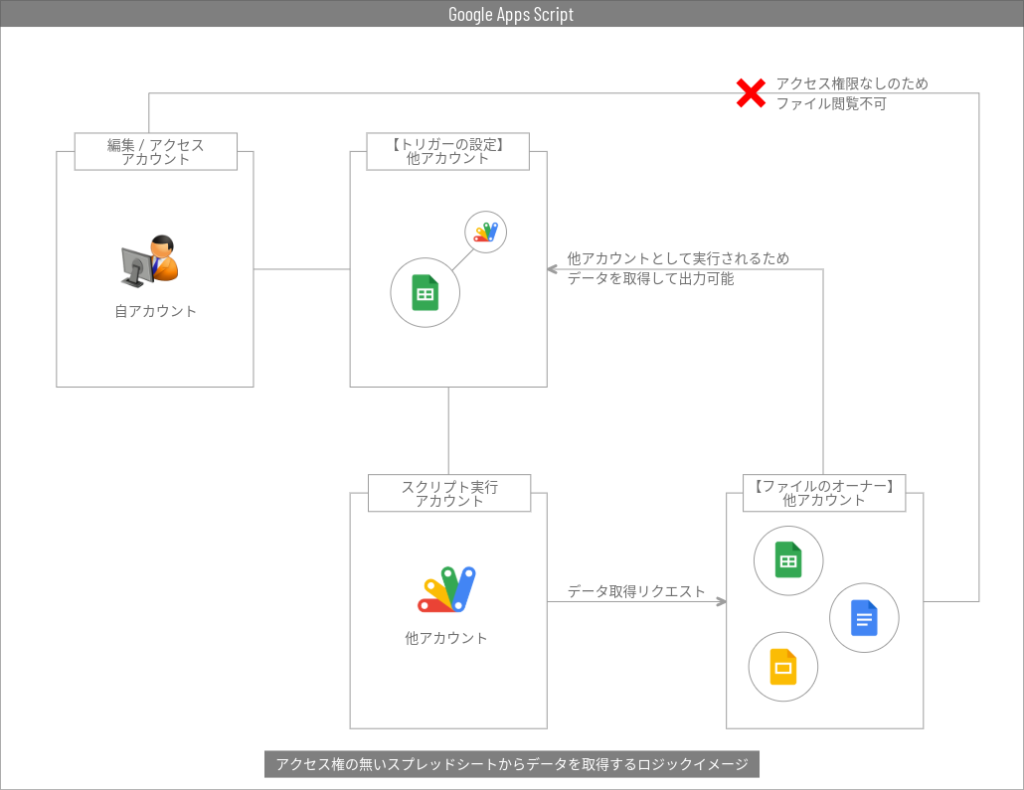
Task: Select the Google Sheets icon in the trigger box
Action: pyautogui.click(x=425, y=292)
